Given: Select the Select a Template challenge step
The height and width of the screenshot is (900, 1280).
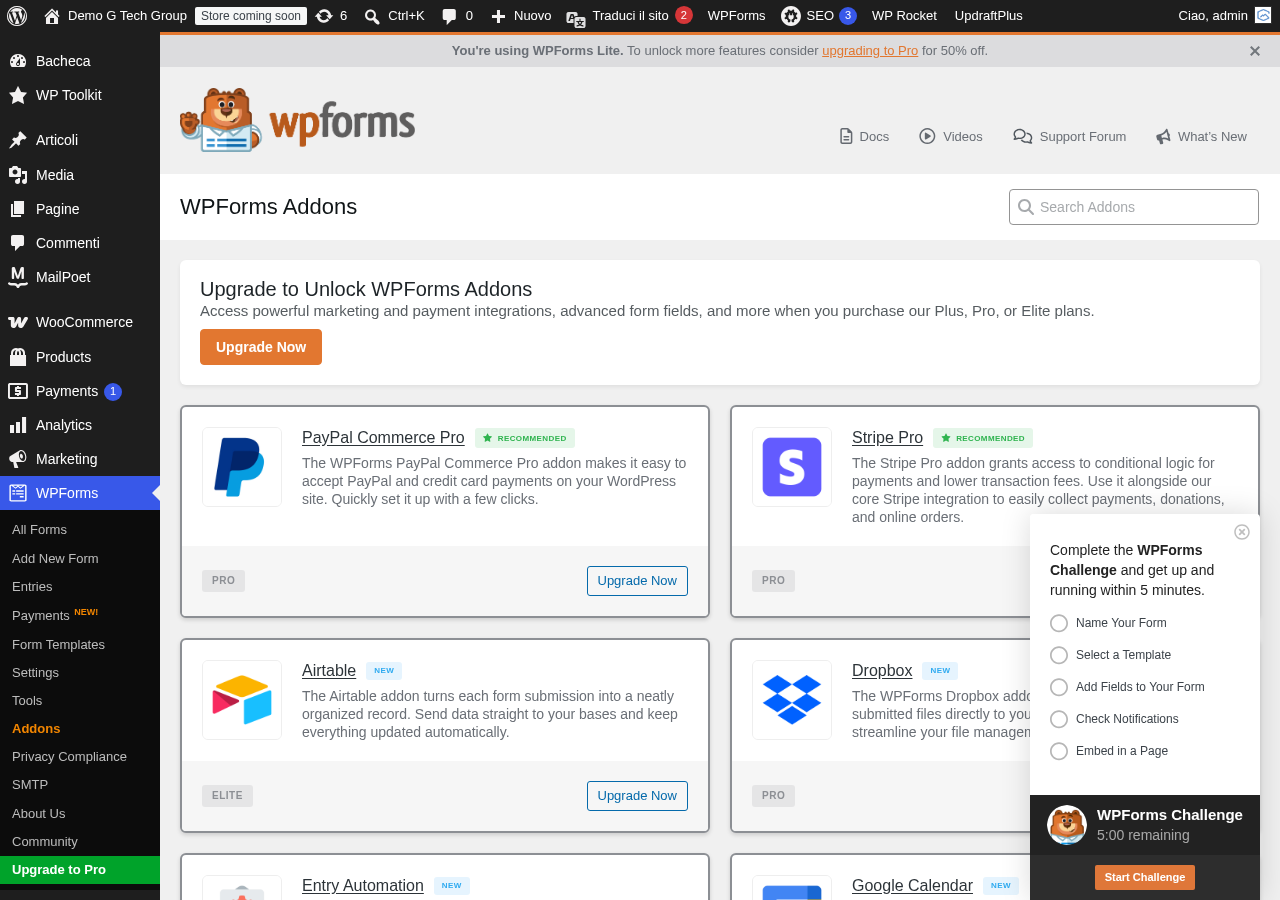Looking at the screenshot, I should coord(1110,655).
